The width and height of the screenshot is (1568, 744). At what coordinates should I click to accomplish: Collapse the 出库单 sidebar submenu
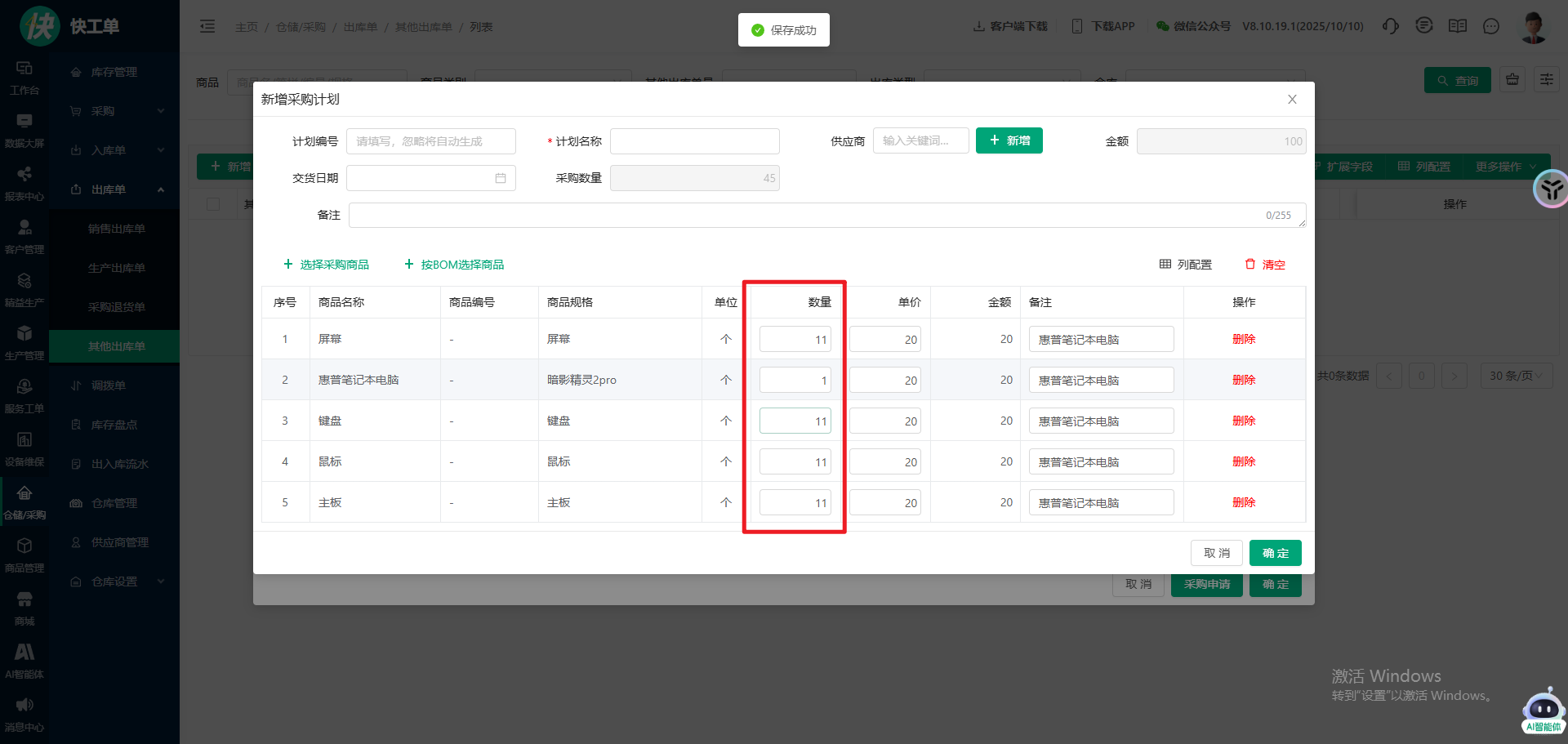pos(114,189)
